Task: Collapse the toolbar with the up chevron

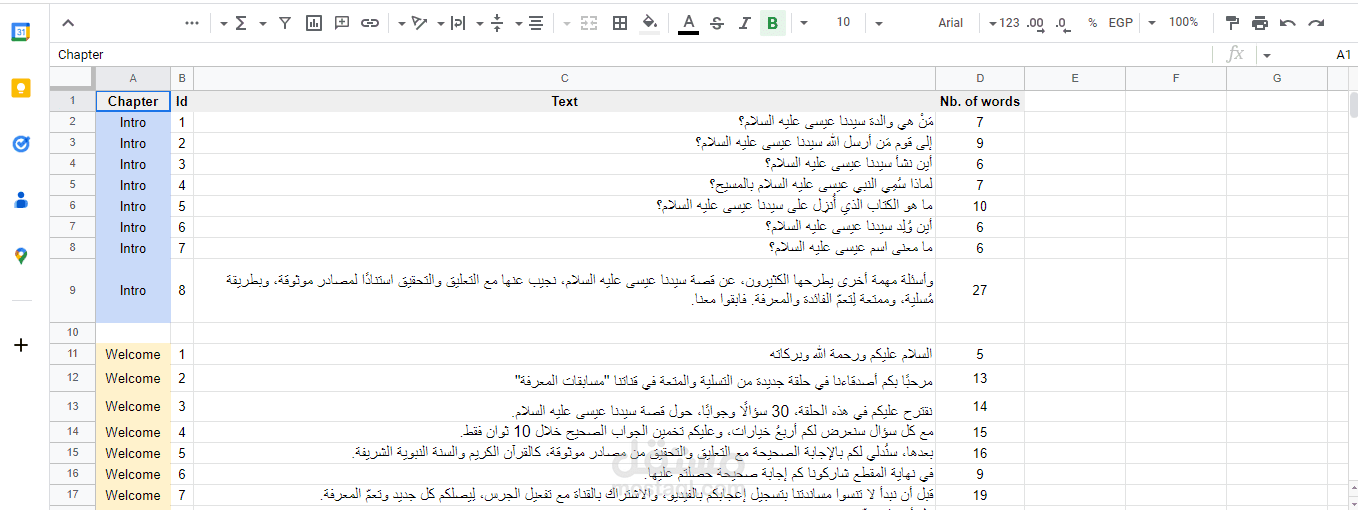Action: click(x=68, y=22)
